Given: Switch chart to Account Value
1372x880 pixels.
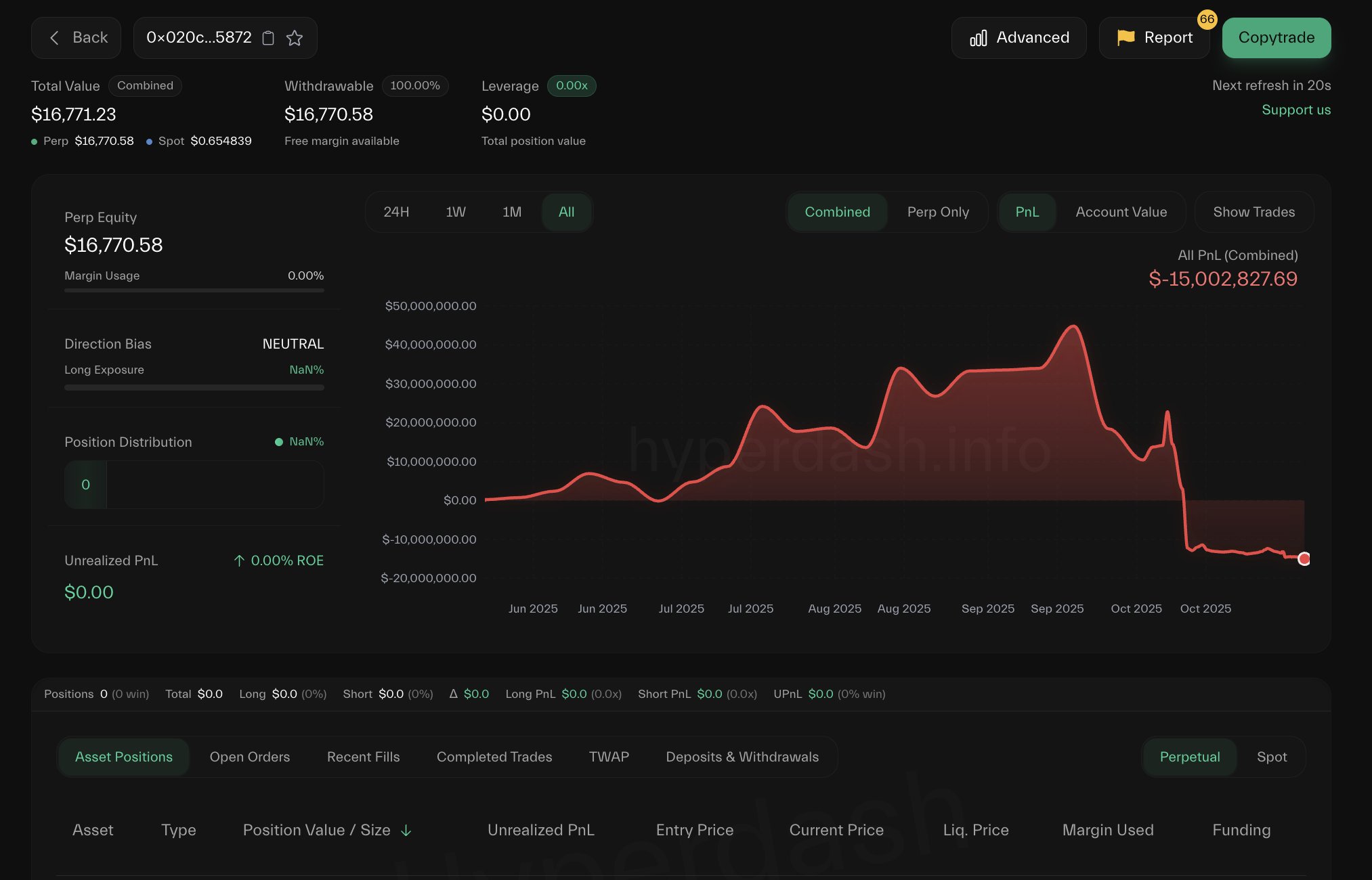Looking at the screenshot, I should click(1121, 212).
